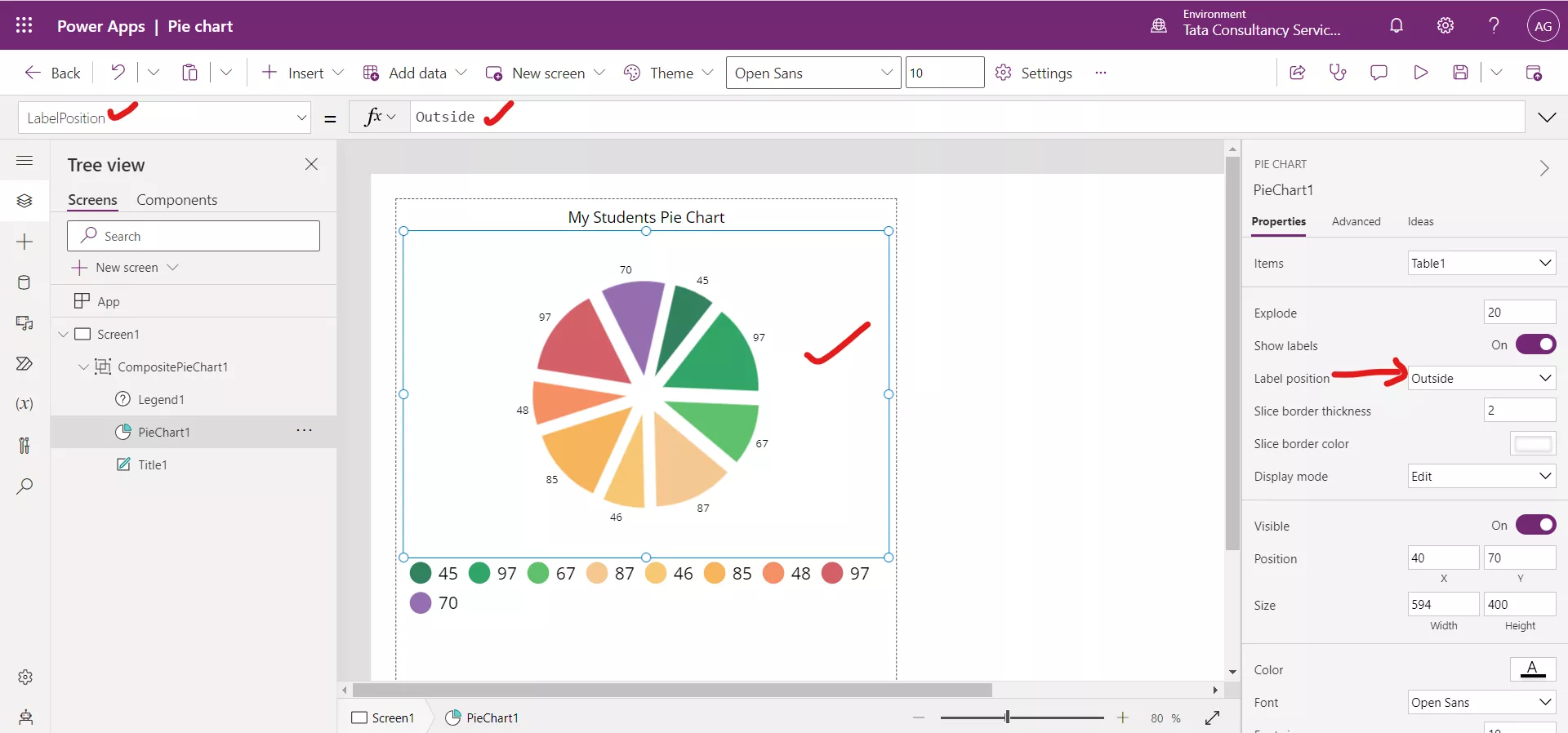Screen dimensions: 1568x733
Task: Click the Share icon in toolbar
Action: coord(1297,73)
